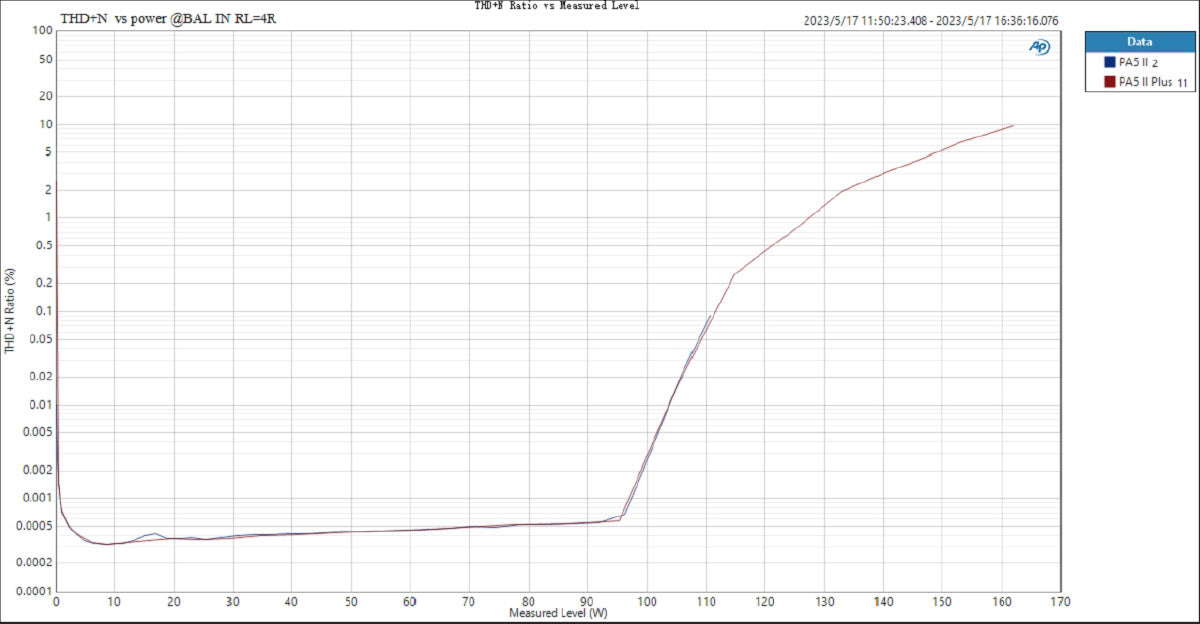Click the Data legend header
This screenshot has width=1200, height=624.
tap(1139, 42)
